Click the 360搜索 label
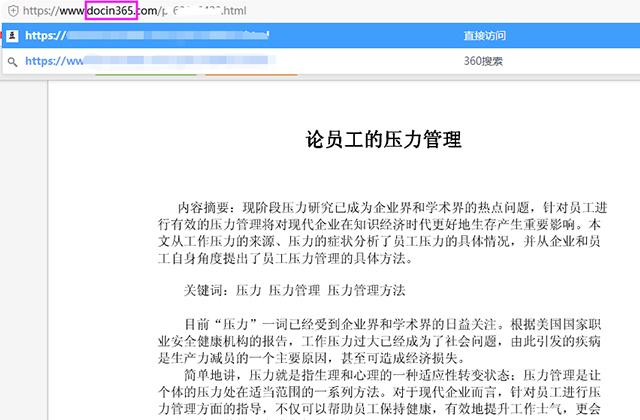640x420 pixels. (x=483, y=61)
